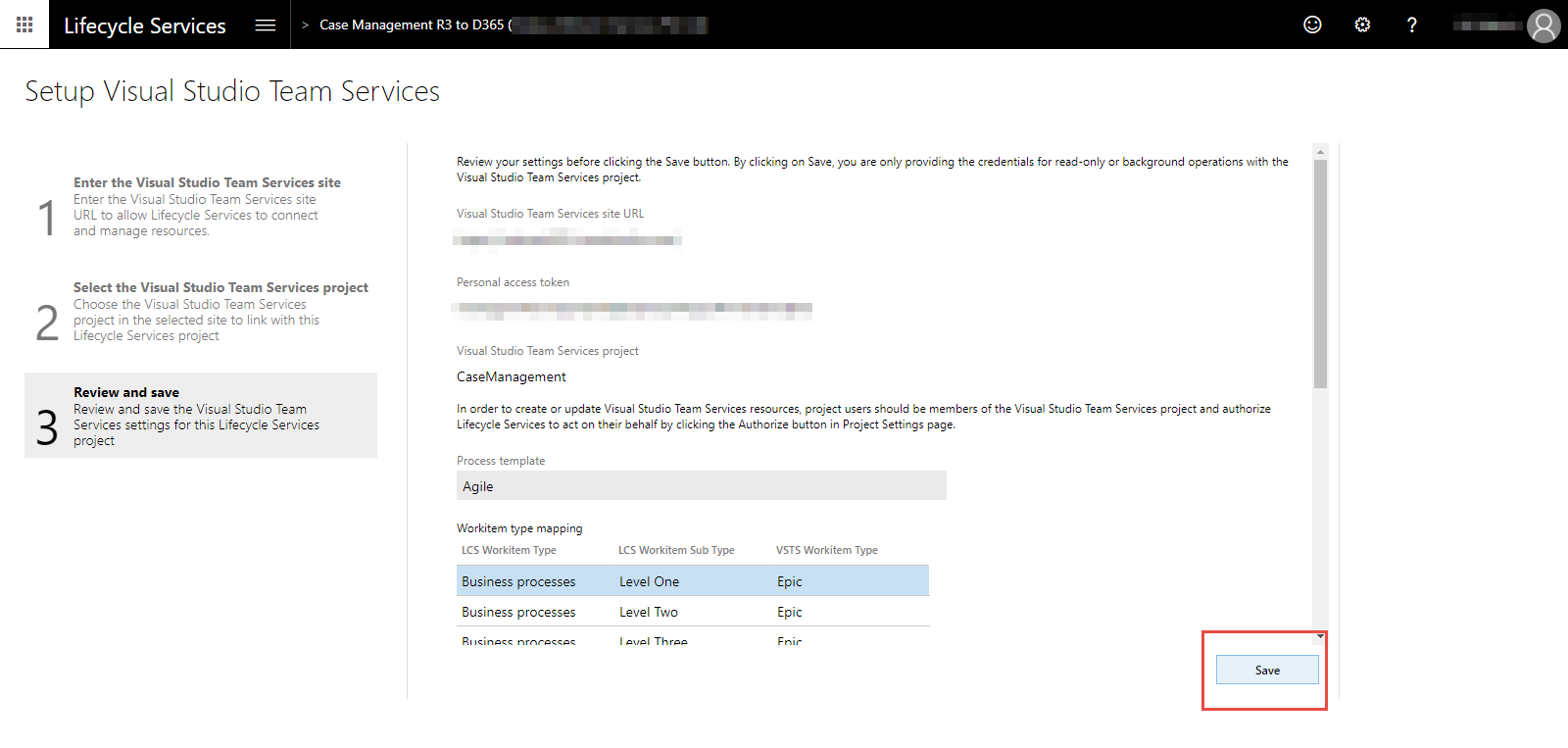Click the VSTS Workitem Type column header

tap(827, 550)
